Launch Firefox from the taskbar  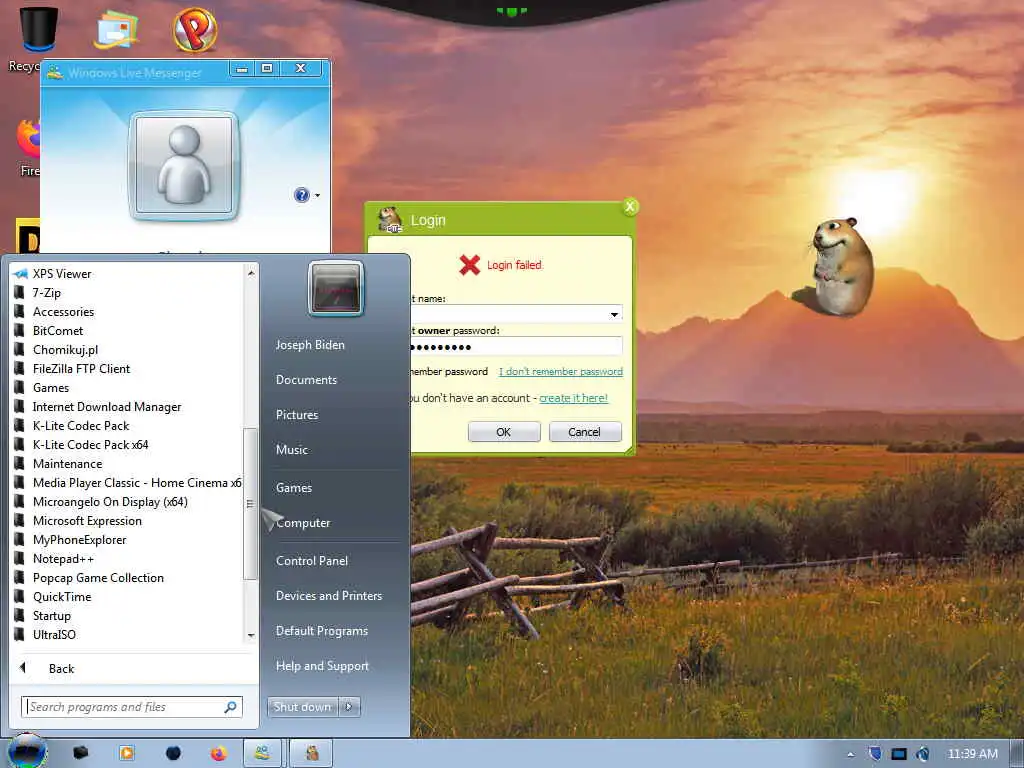coord(219,753)
